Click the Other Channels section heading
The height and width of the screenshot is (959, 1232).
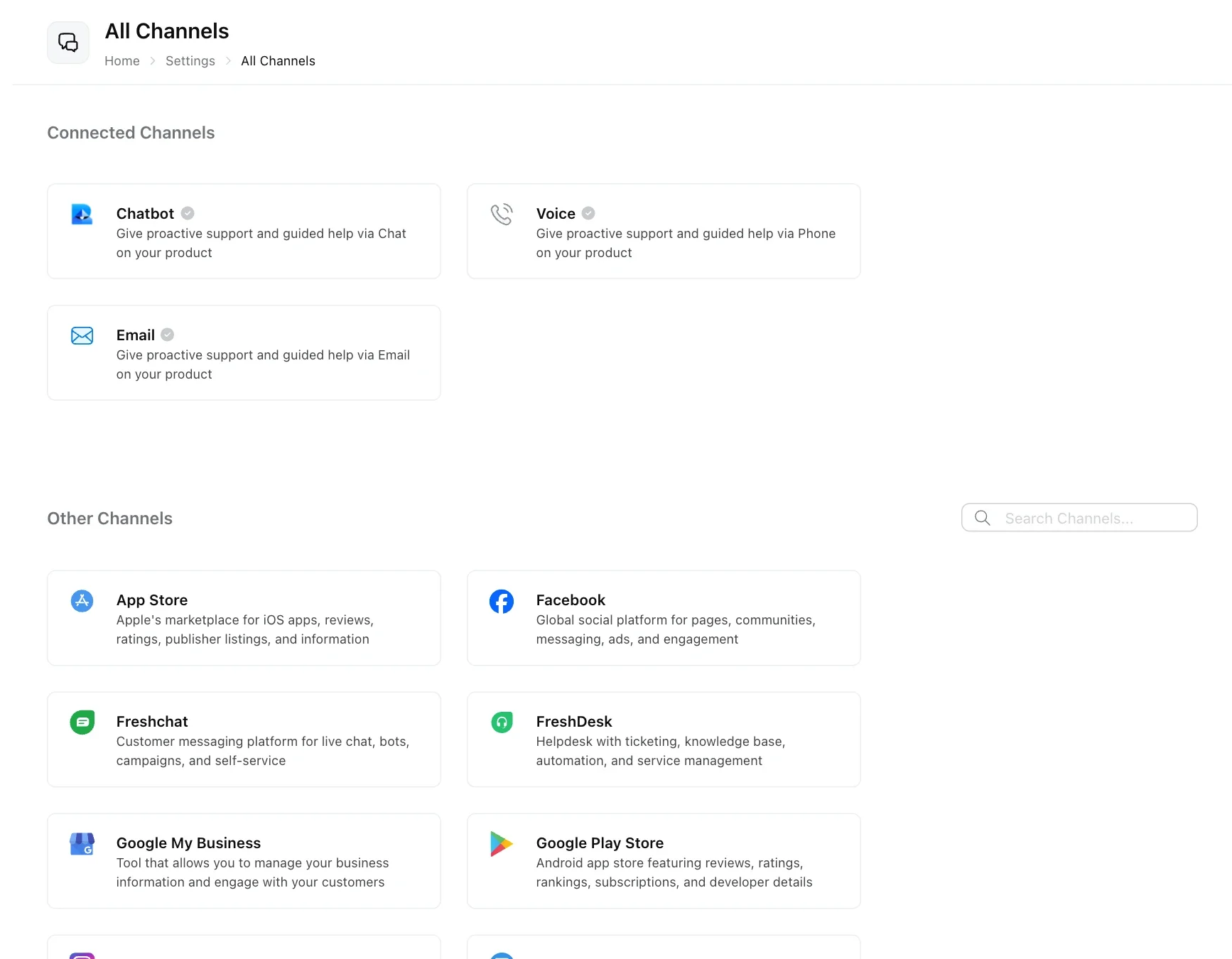click(x=110, y=519)
